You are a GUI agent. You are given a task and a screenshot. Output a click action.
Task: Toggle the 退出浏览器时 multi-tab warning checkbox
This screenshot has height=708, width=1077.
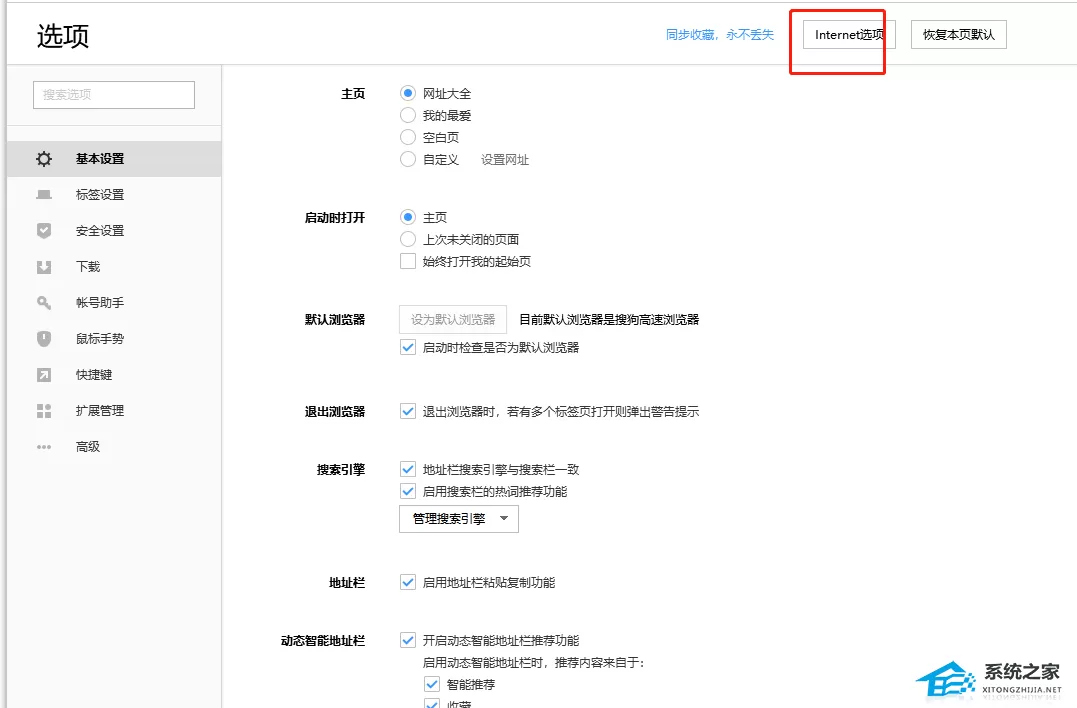point(408,411)
